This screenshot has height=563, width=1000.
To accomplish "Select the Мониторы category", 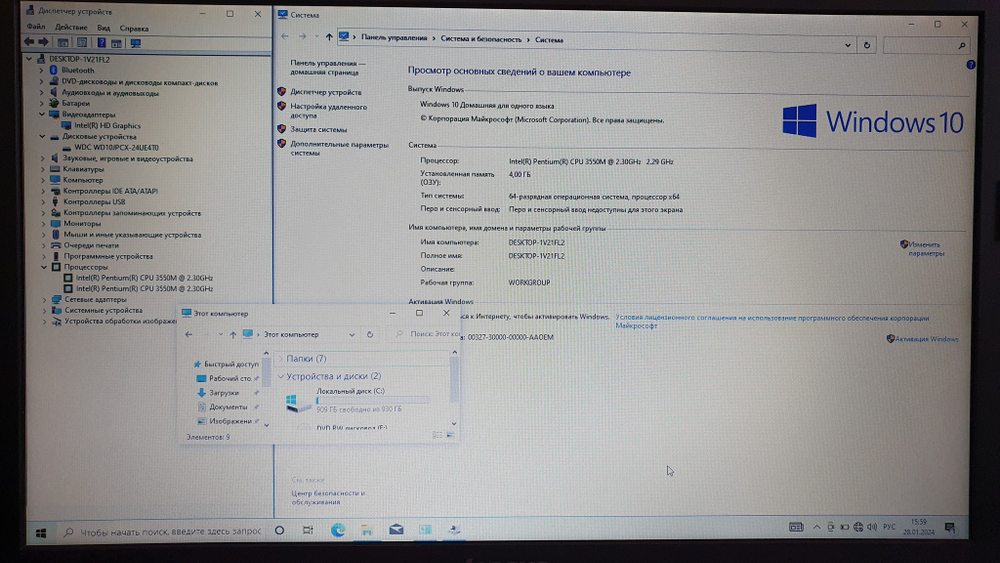I will 82,224.
